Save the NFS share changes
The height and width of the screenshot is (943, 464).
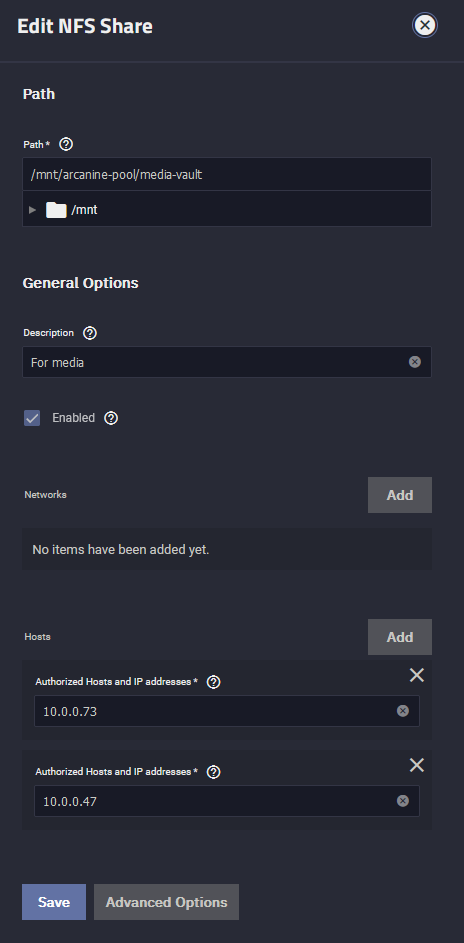(x=54, y=902)
